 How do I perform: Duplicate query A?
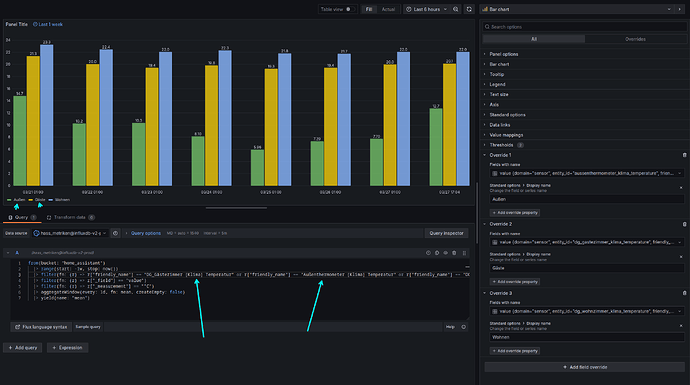point(437,253)
